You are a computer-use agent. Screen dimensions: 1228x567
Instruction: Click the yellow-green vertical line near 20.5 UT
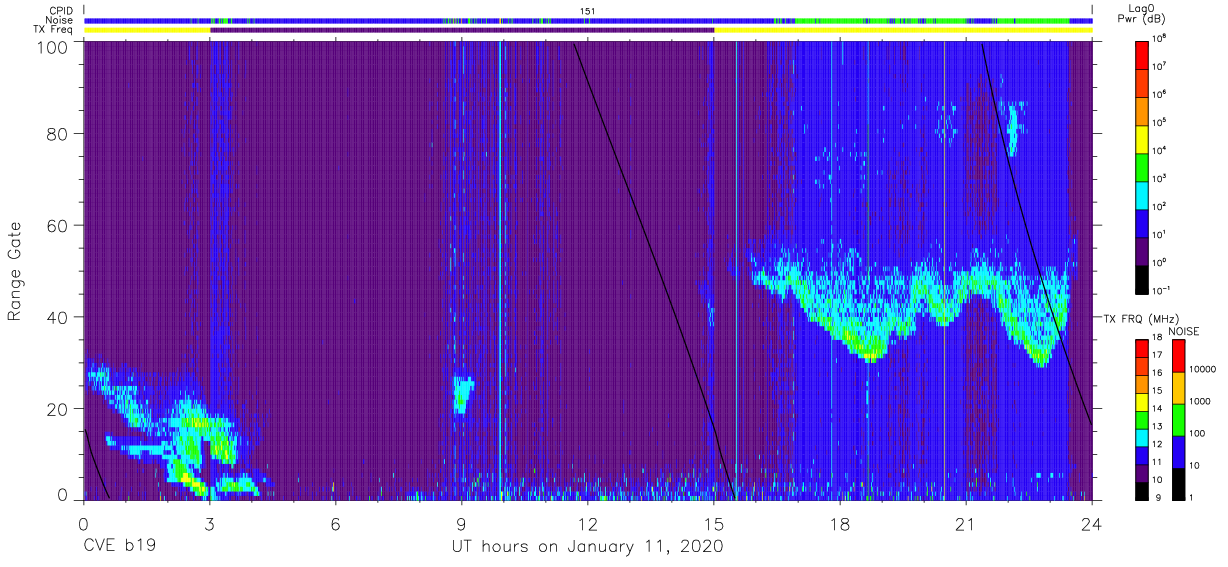(944, 270)
